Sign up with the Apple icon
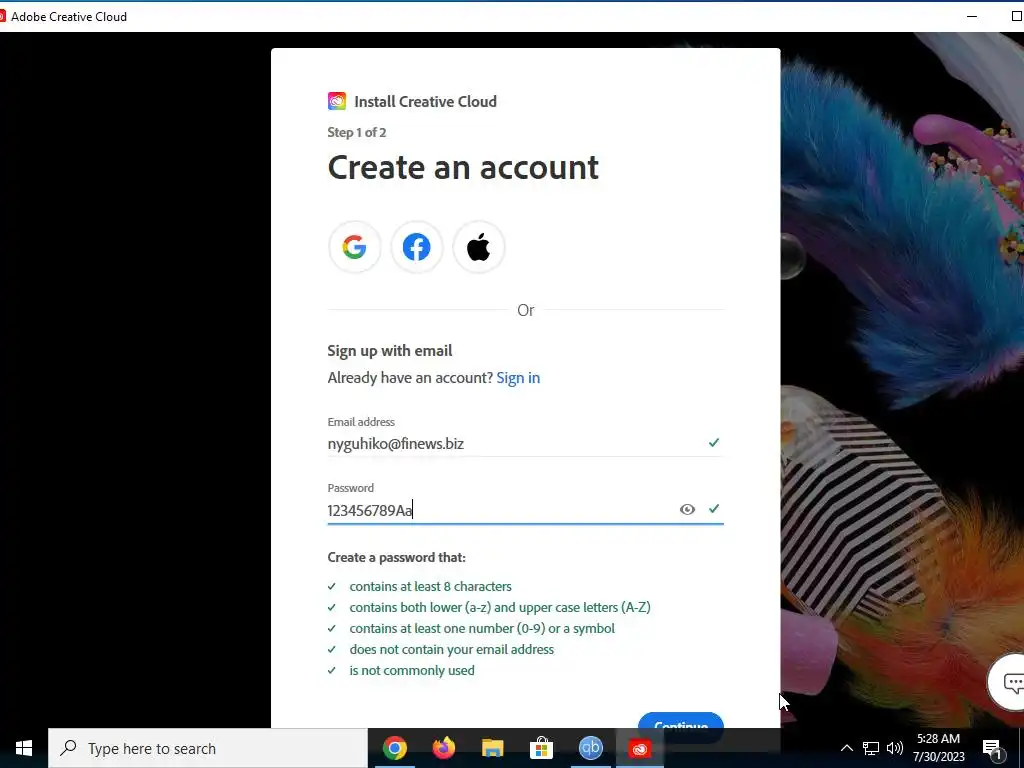Viewport: 1024px width, 768px height. coord(479,247)
